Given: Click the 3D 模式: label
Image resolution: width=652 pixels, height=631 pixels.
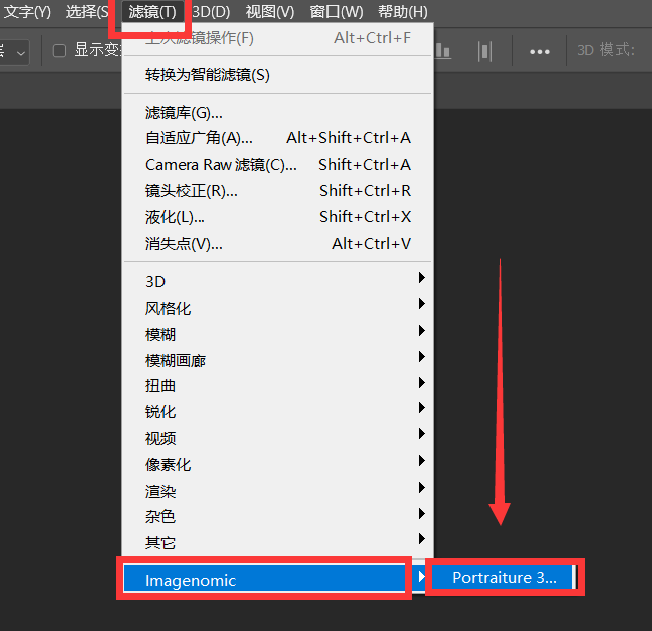Looking at the screenshot, I should pos(606,50).
